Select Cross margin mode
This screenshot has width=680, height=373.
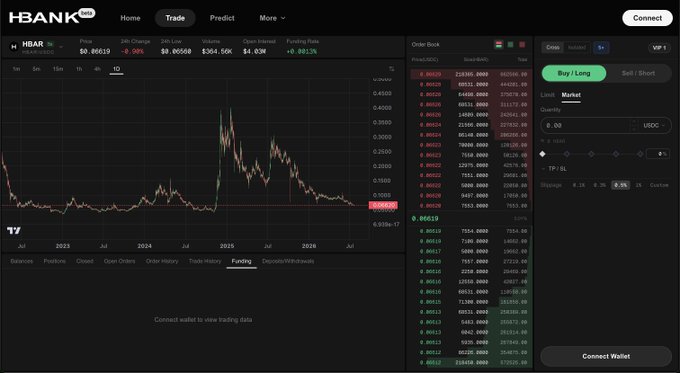[552, 47]
